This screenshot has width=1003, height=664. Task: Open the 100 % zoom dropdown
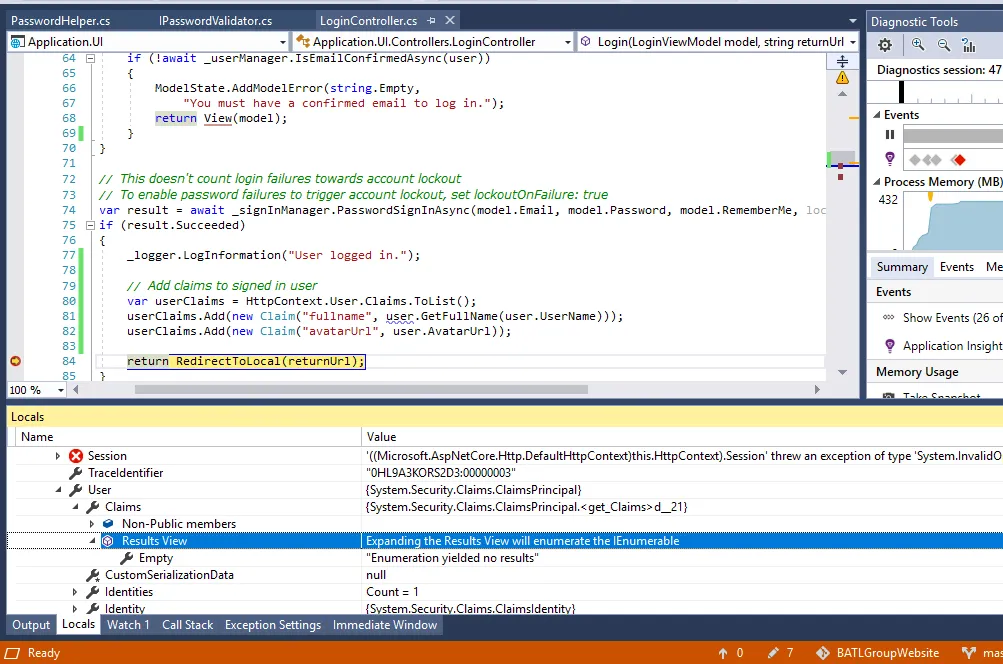pos(61,390)
